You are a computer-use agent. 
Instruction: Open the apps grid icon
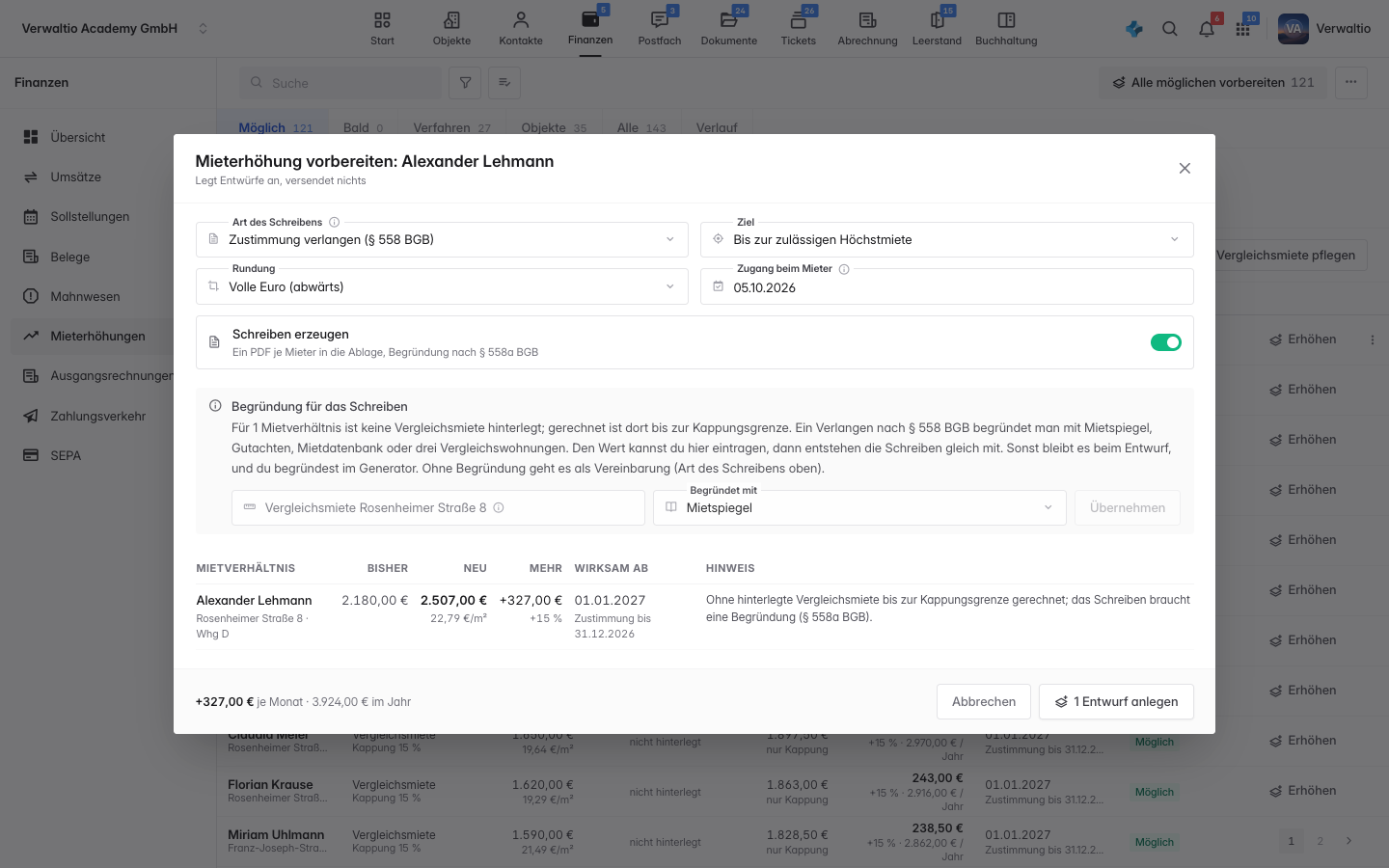[1243, 29]
